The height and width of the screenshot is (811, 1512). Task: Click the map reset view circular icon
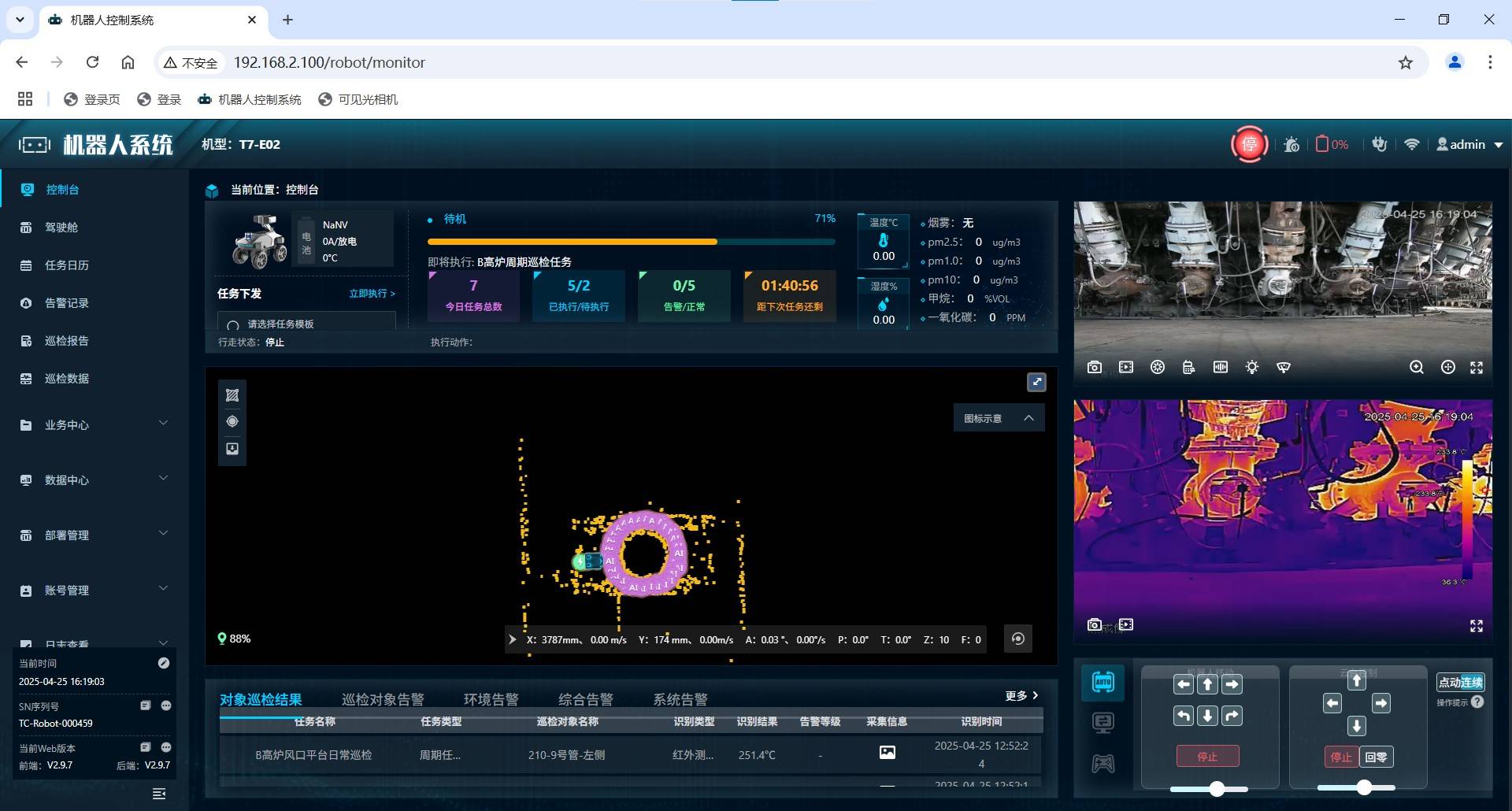coord(1017,639)
